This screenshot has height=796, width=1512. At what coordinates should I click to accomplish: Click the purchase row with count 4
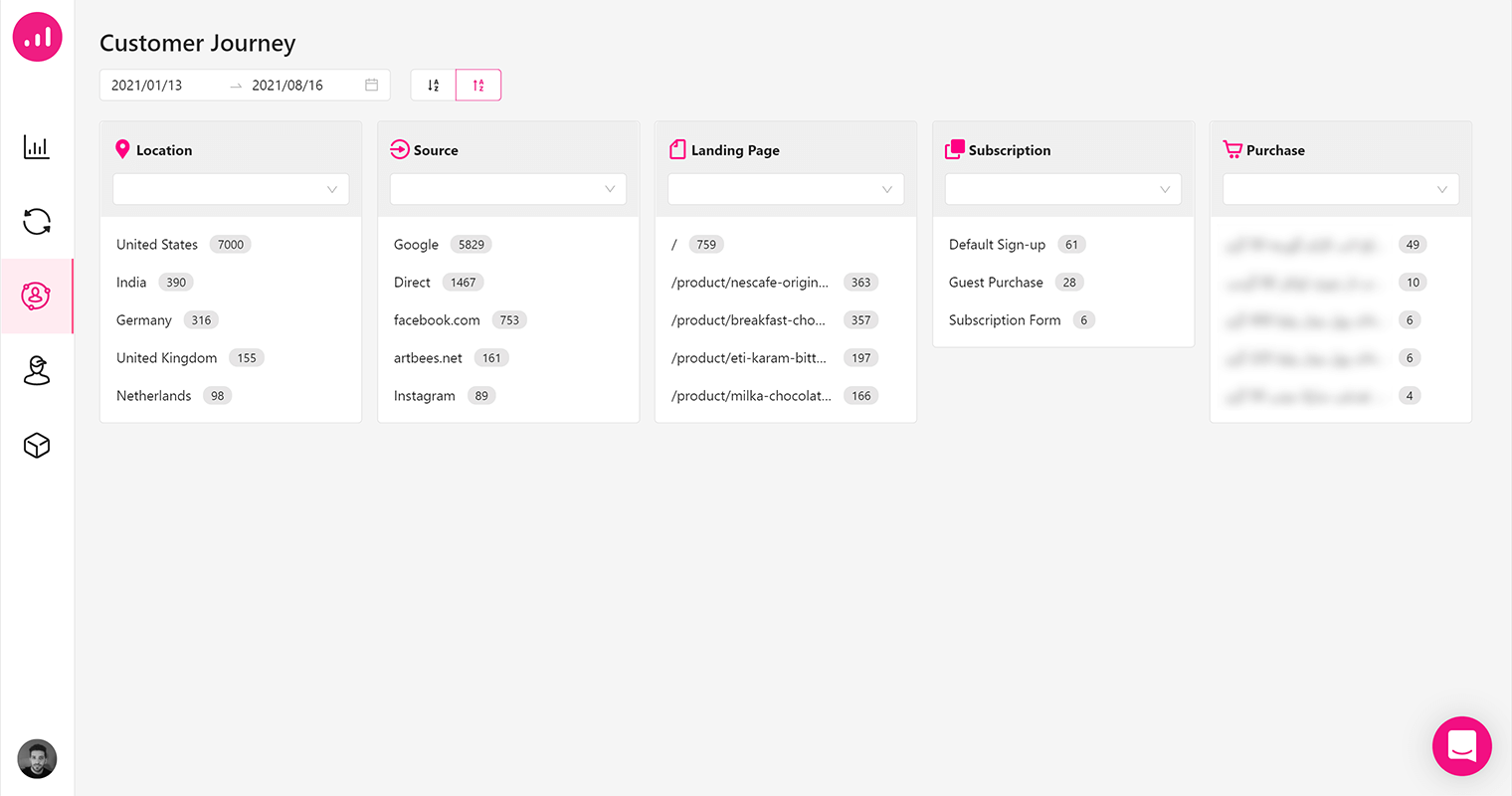(x=1341, y=395)
